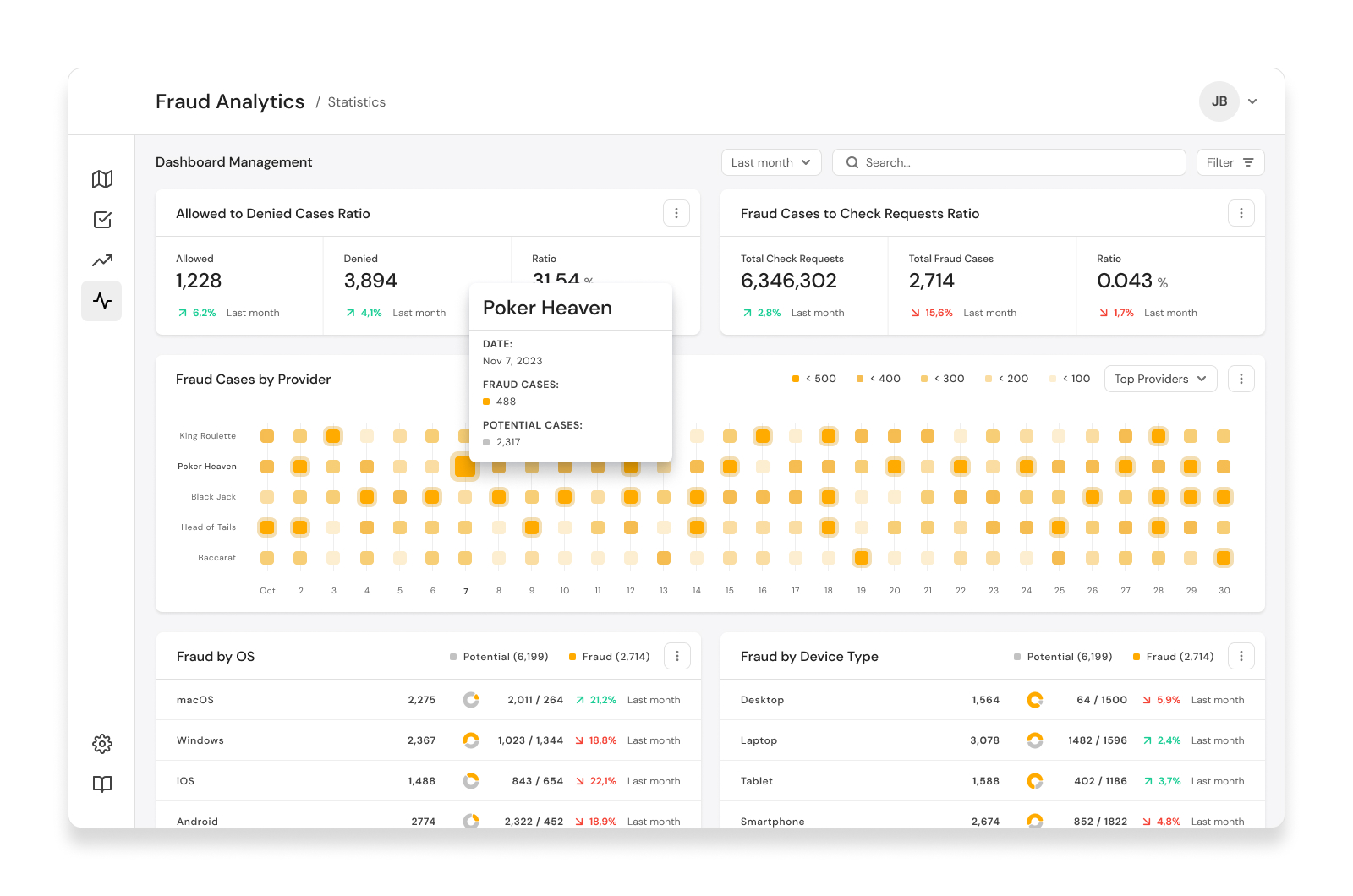Select the activity pulse sidebar icon
This screenshot has width=1353, height=896.
(x=101, y=301)
